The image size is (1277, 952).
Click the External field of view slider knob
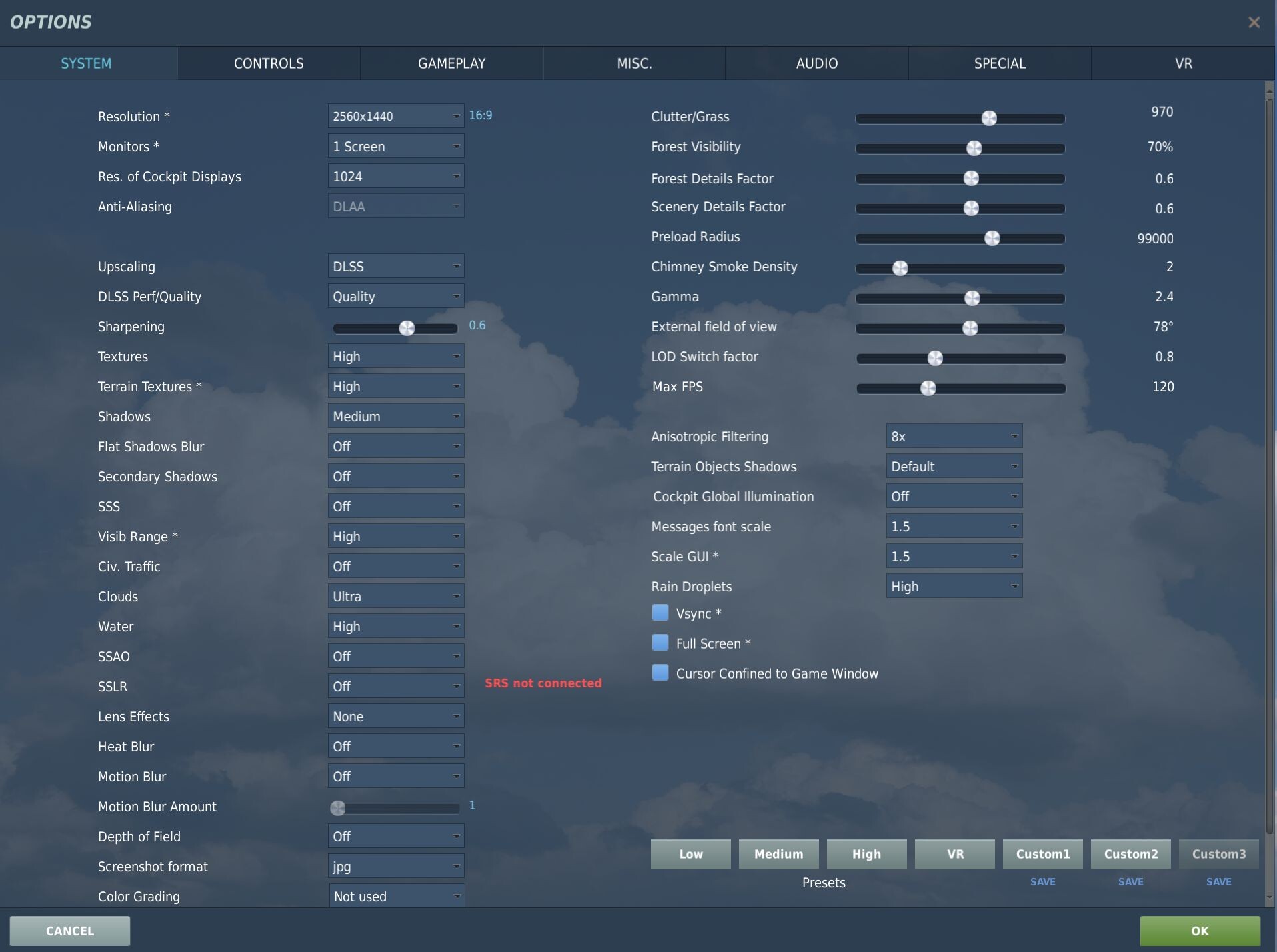click(x=970, y=328)
